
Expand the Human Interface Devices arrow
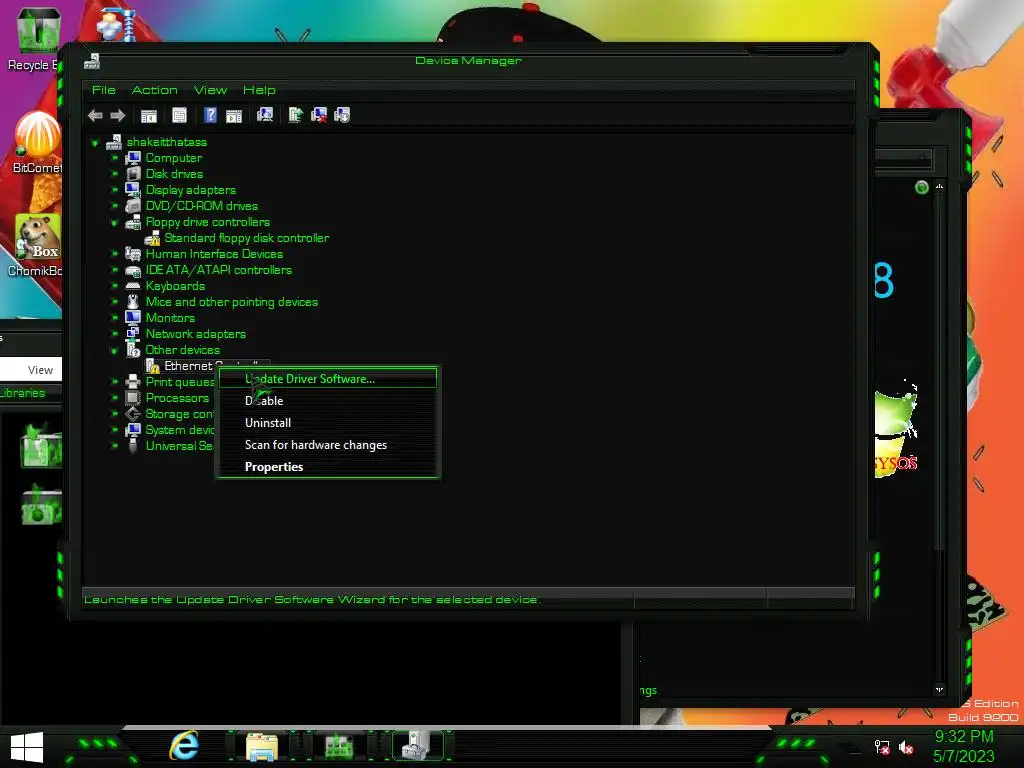tap(114, 254)
